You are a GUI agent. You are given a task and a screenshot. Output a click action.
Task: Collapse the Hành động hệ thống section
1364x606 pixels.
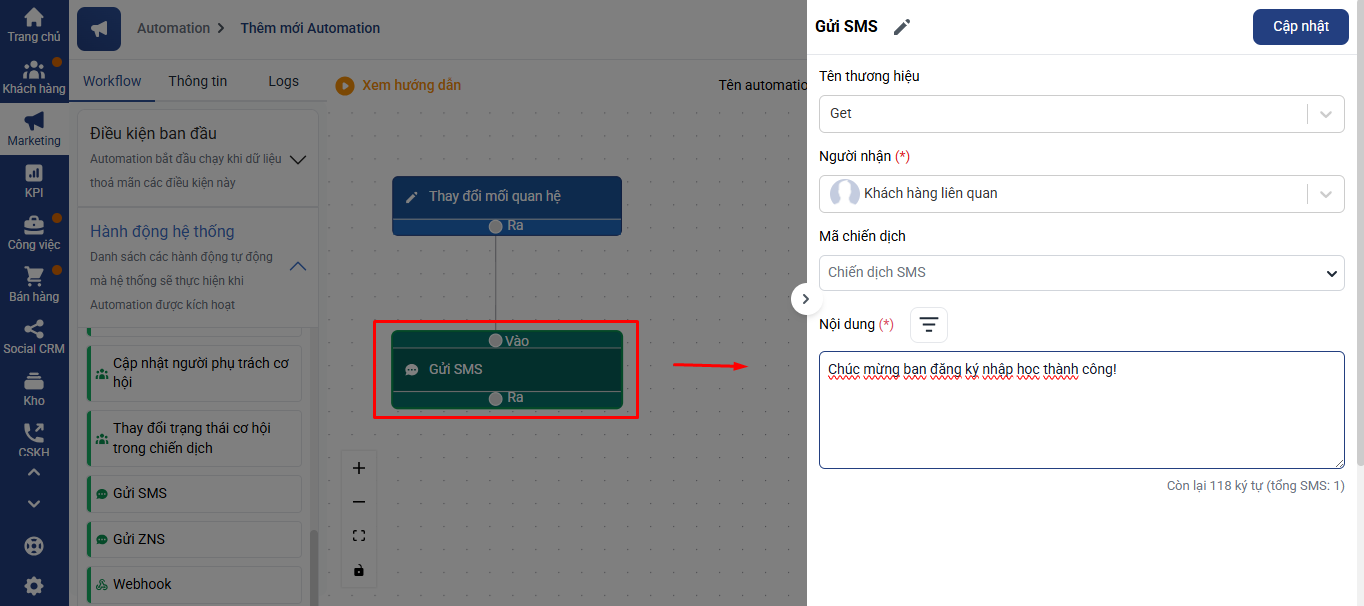297,266
